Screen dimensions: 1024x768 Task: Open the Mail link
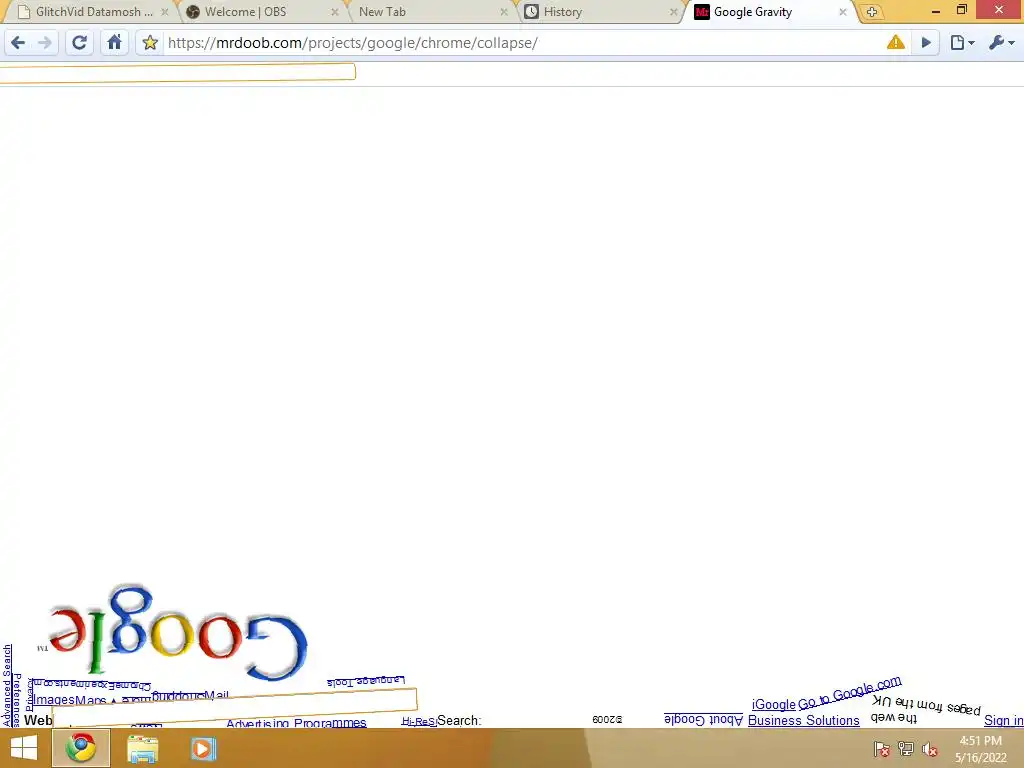[x=217, y=696]
